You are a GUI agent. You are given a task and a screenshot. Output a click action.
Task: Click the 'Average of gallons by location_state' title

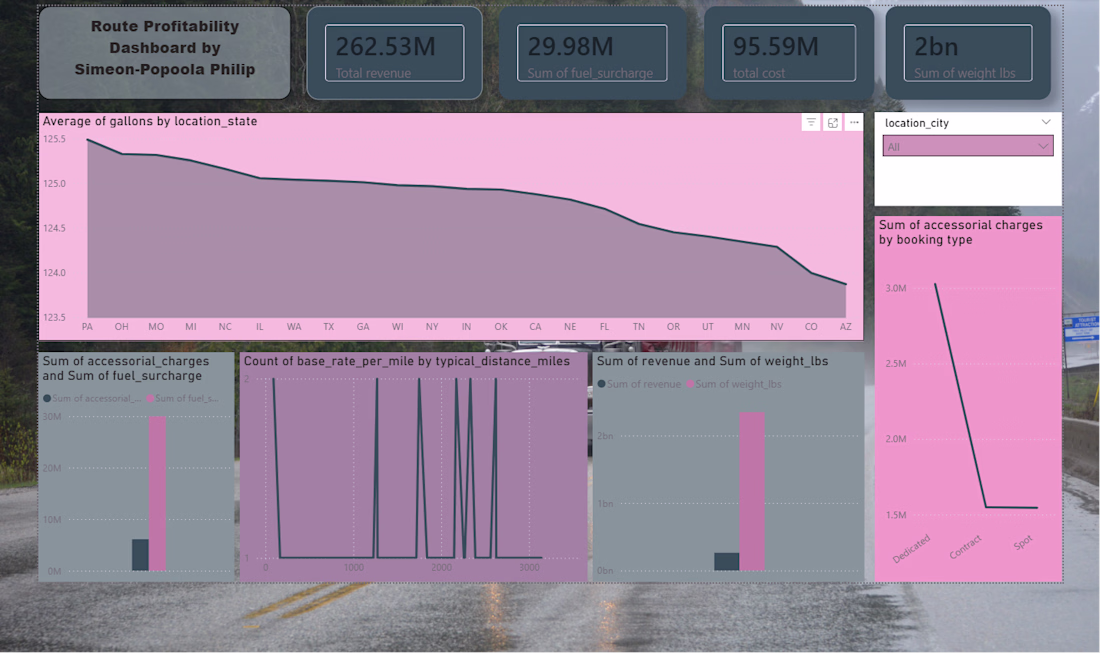(150, 121)
